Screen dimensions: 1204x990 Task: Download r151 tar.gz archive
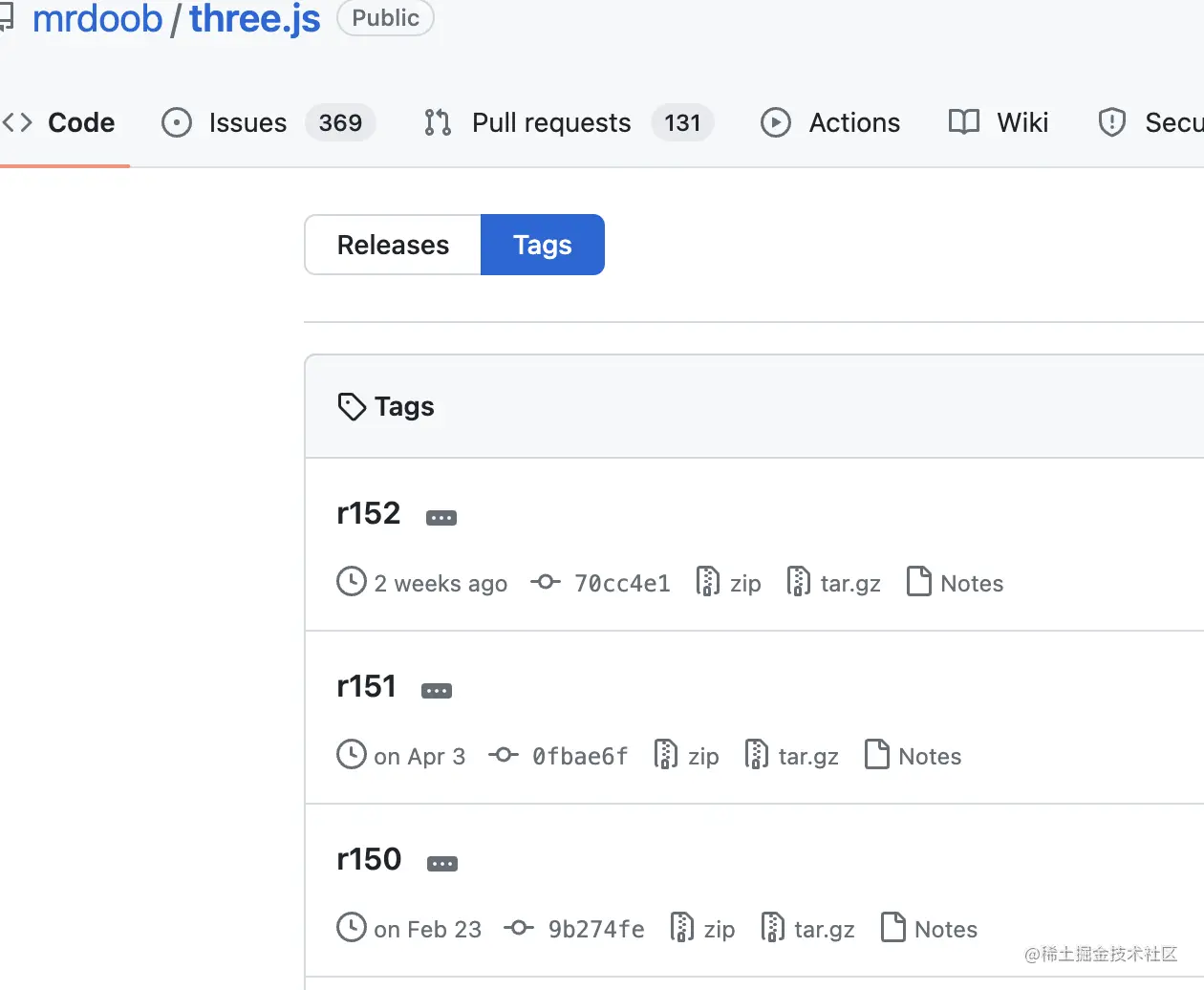click(x=808, y=757)
